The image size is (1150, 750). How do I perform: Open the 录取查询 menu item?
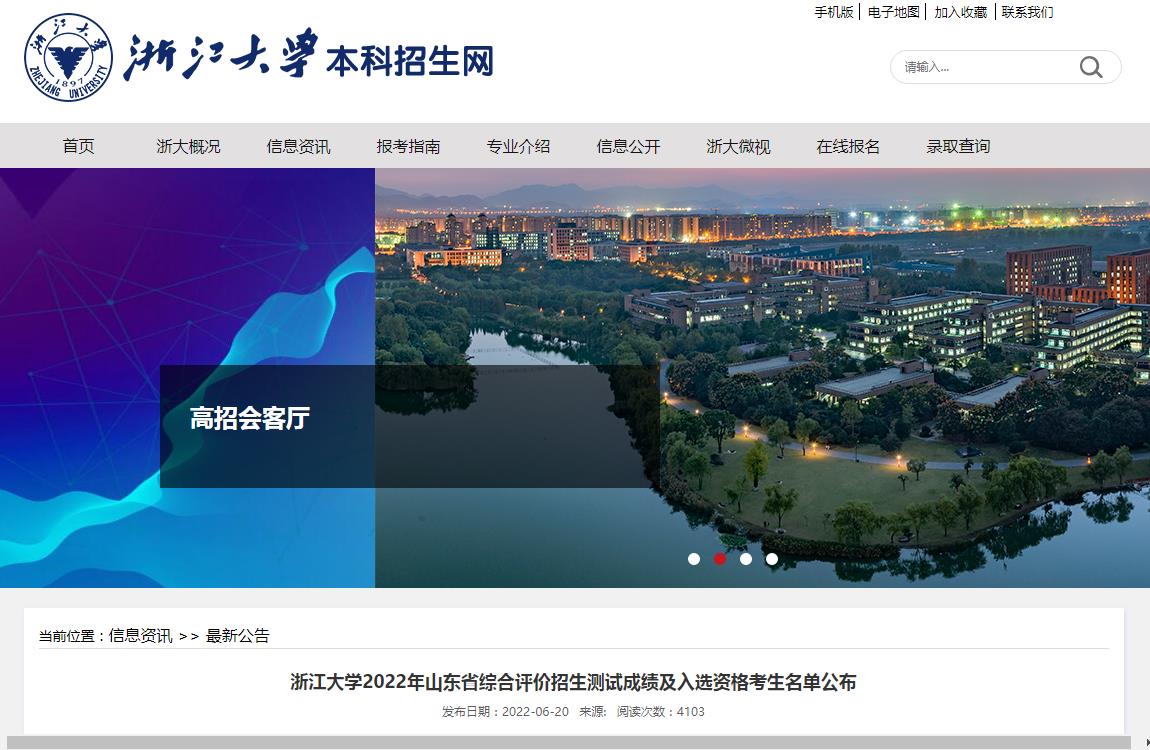coord(959,146)
